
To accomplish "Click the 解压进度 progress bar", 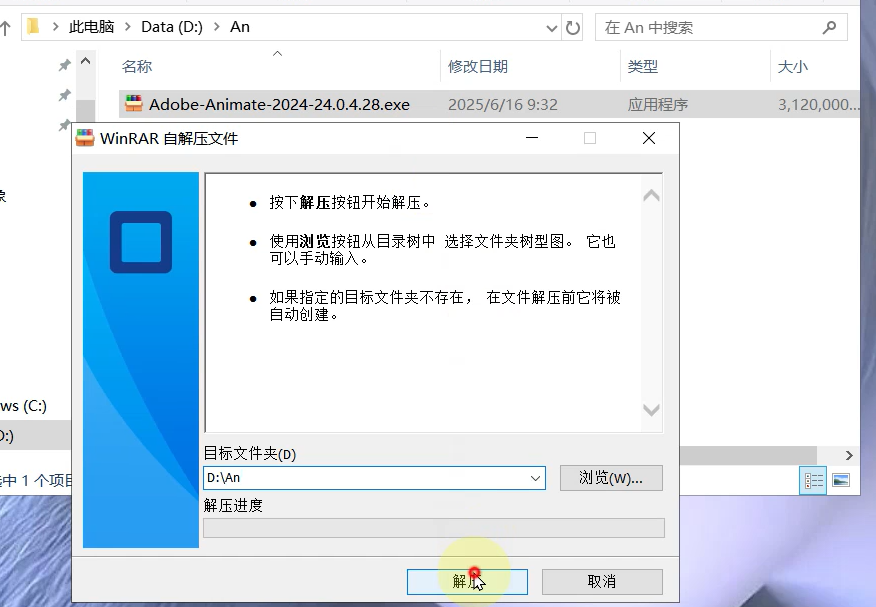I will (434, 528).
